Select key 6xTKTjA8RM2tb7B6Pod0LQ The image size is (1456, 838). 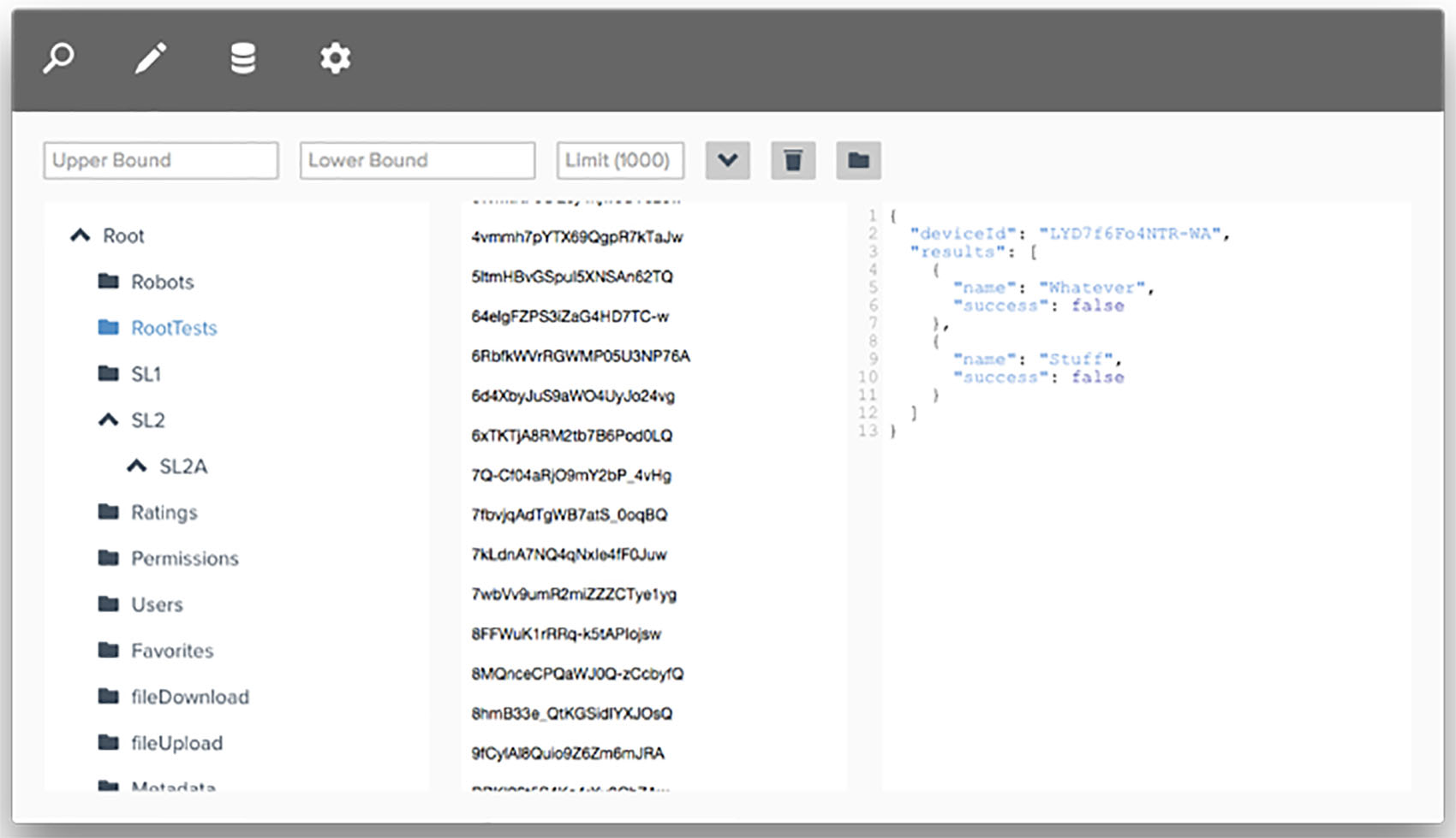572,436
